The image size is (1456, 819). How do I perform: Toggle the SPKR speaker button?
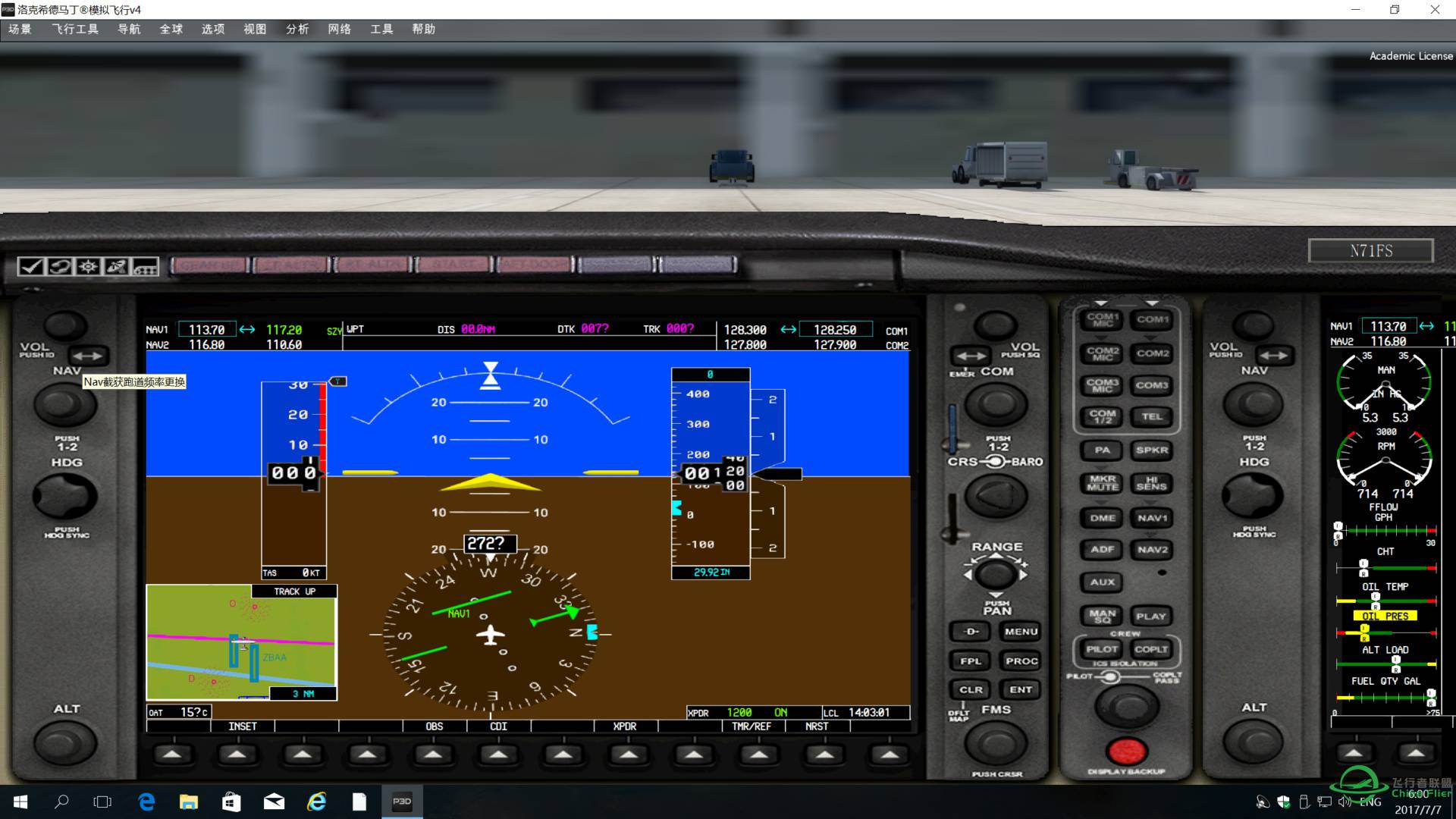pos(1151,450)
